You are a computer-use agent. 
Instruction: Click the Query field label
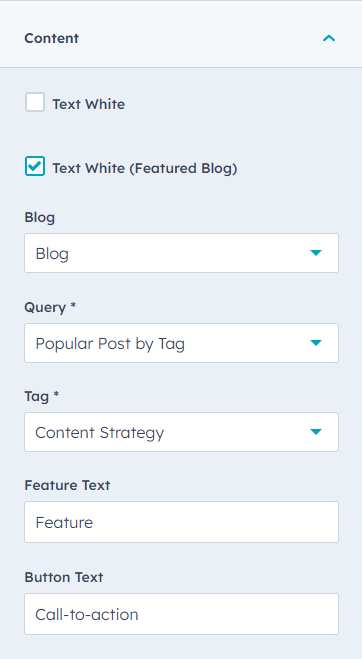pyautogui.click(x=50, y=307)
